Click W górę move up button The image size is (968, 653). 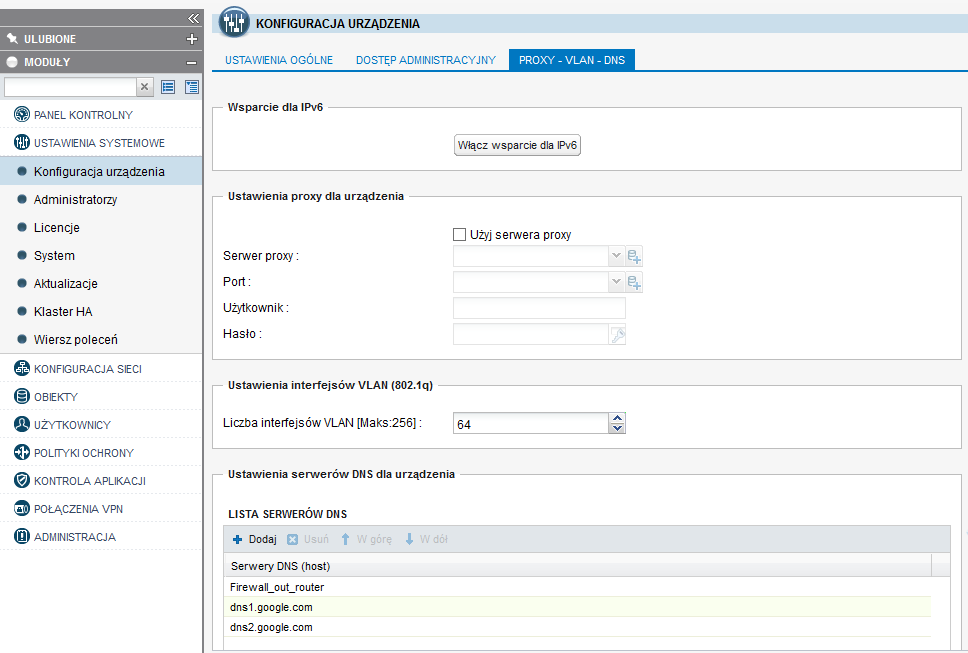(x=367, y=539)
